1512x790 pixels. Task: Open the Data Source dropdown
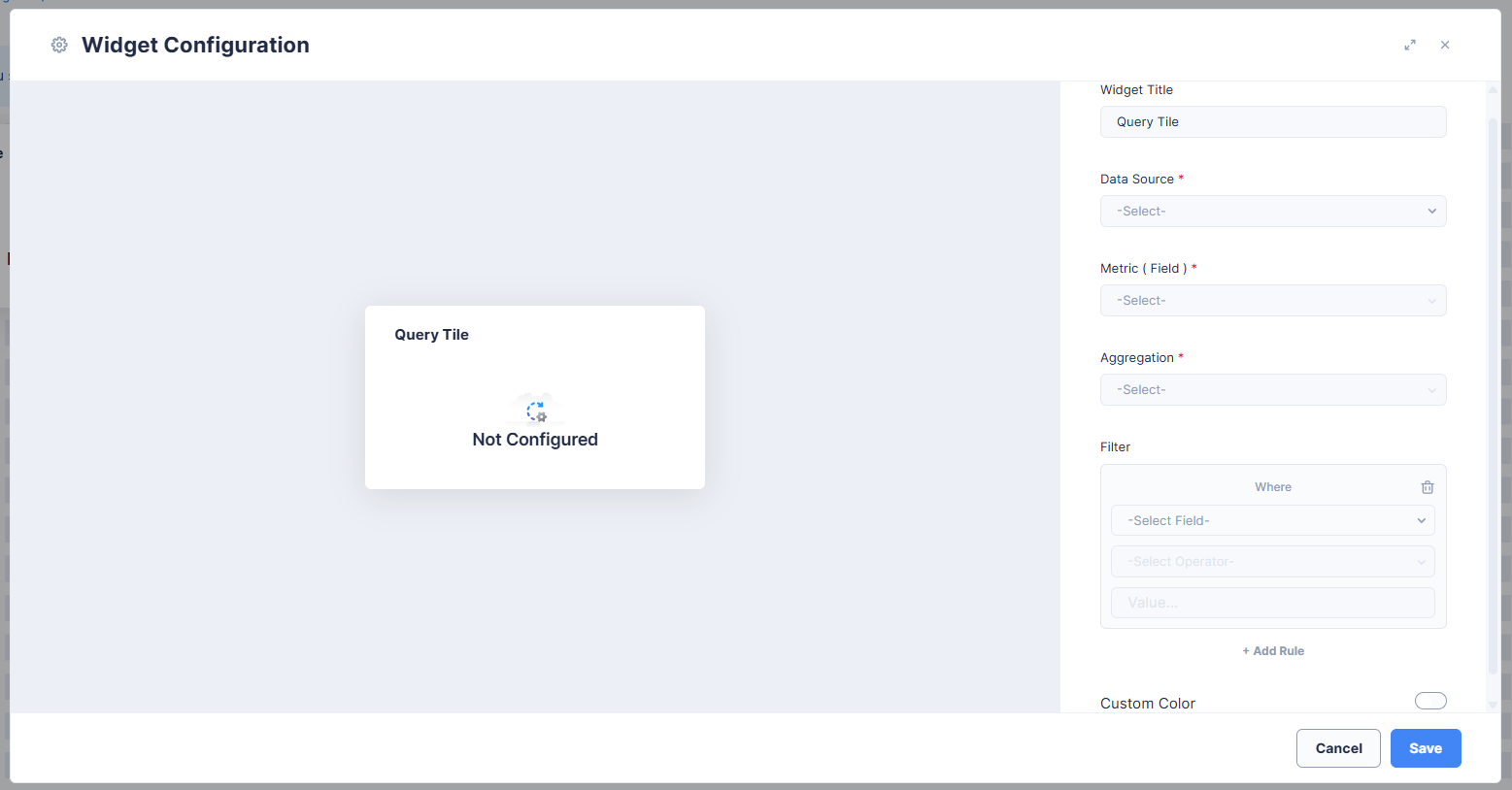coord(1273,211)
